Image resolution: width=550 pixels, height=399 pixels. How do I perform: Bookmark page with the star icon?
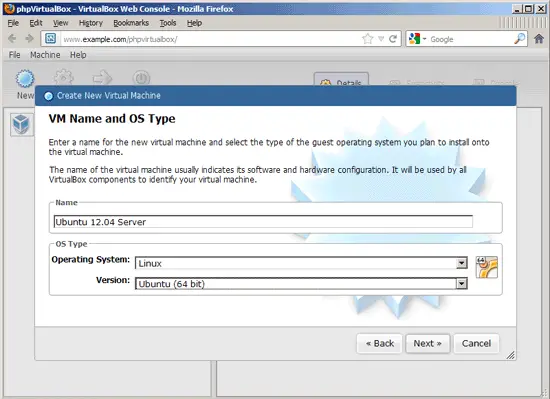367,39
